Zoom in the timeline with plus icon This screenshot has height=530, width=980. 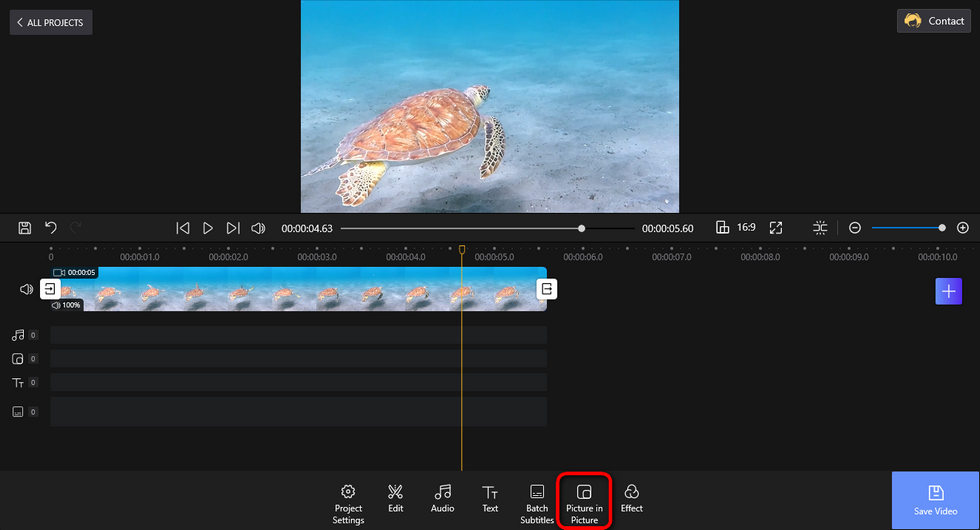click(962, 228)
